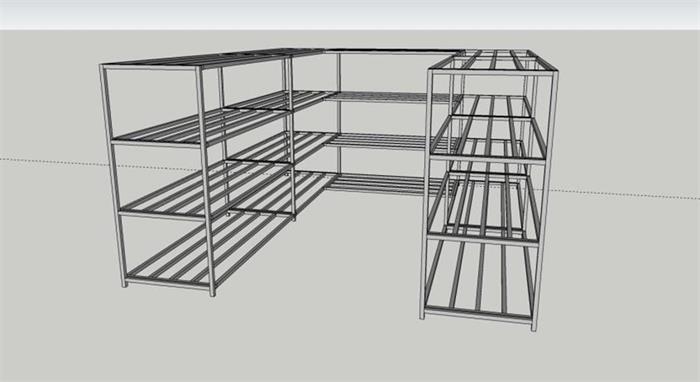Select right unit's second shelf front rail
Image resolution: width=700 pixels, height=382 pixels.
[488, 158]
